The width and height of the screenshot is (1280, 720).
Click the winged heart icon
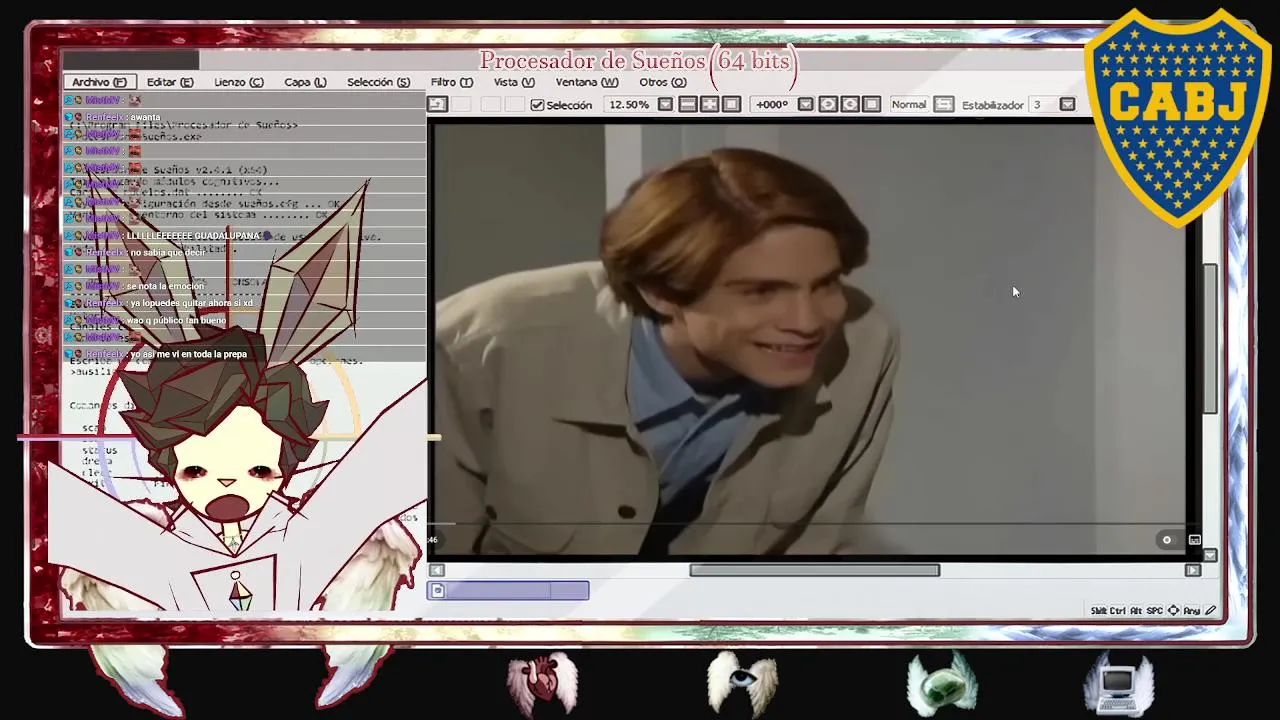(x=542, y=683)
